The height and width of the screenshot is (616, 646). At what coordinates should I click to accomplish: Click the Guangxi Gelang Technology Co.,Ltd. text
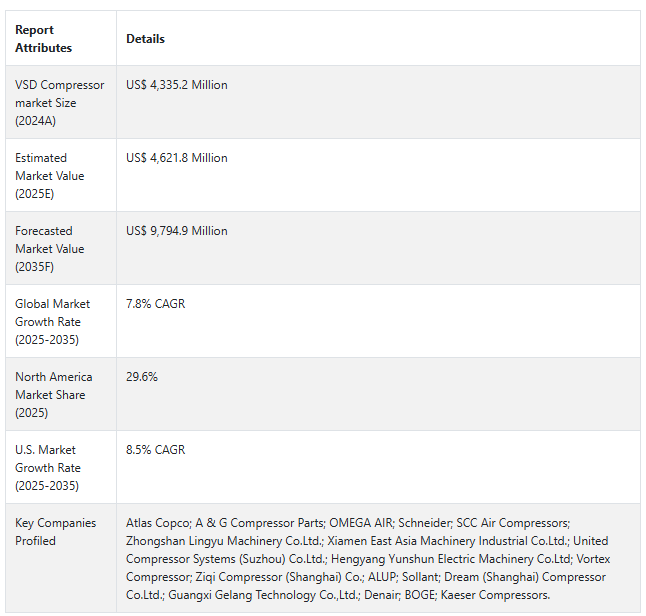(264, 595)
